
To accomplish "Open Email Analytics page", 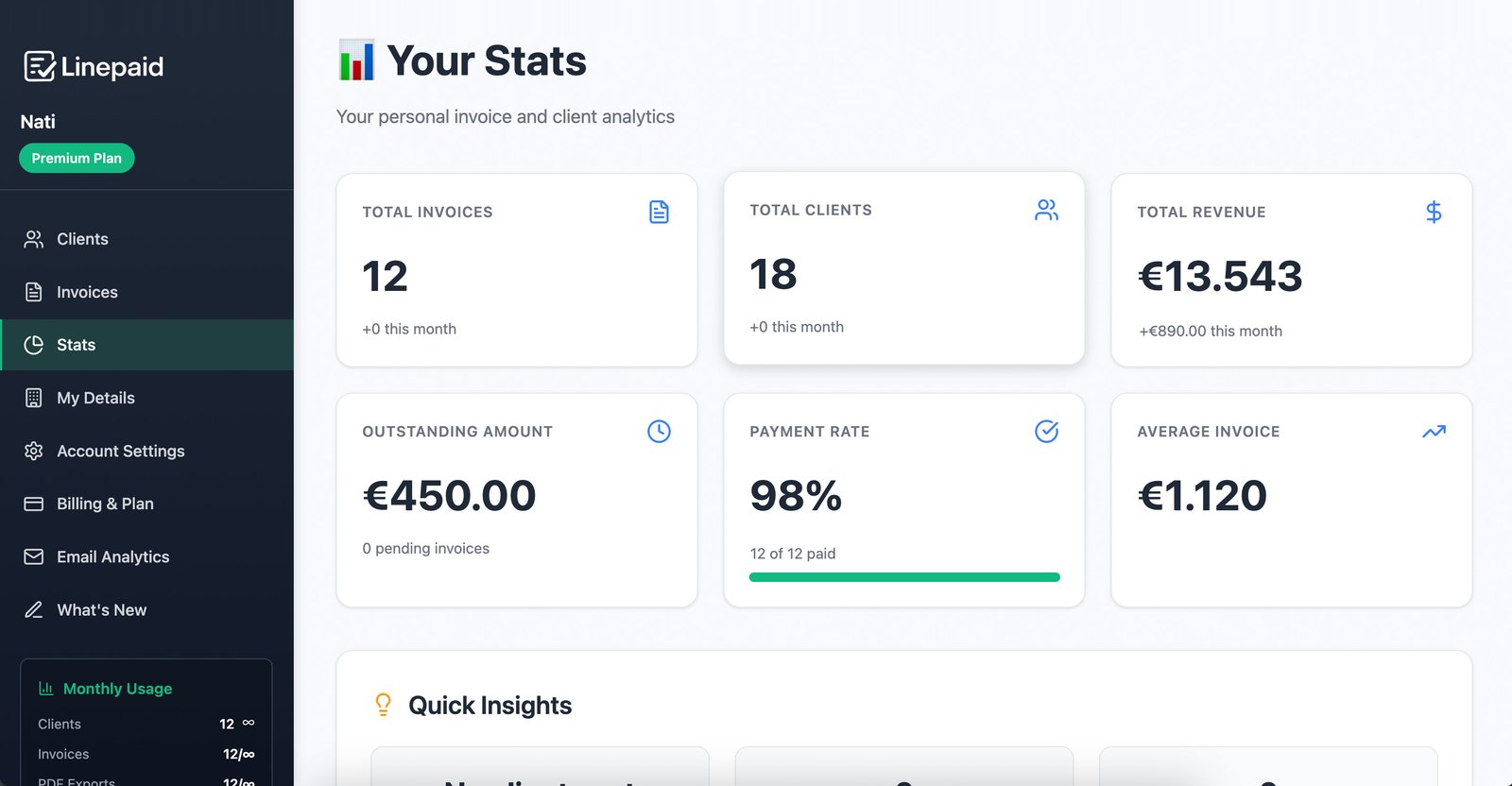I will 112,556.
